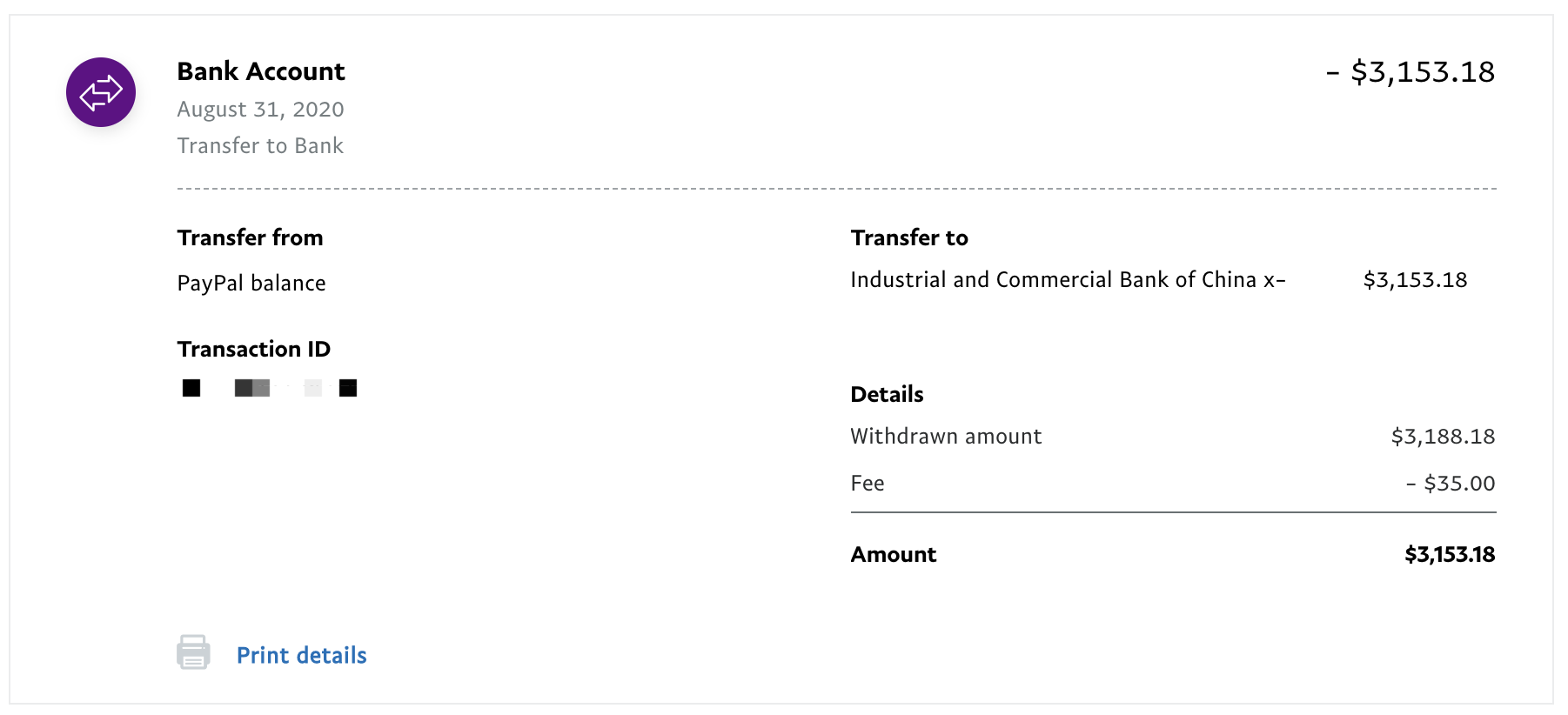
Task: Click the Transfer from section header
Action: tap(250, 237)
